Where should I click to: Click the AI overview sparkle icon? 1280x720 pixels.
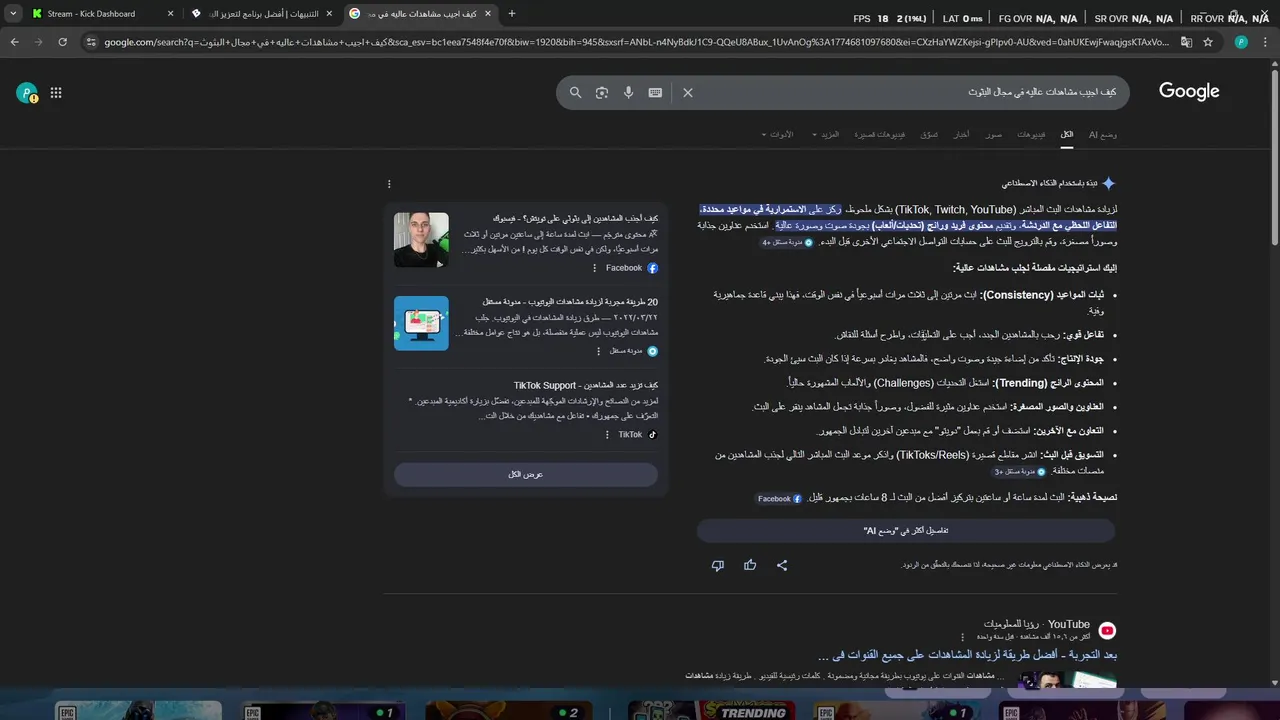[1108, 184]
